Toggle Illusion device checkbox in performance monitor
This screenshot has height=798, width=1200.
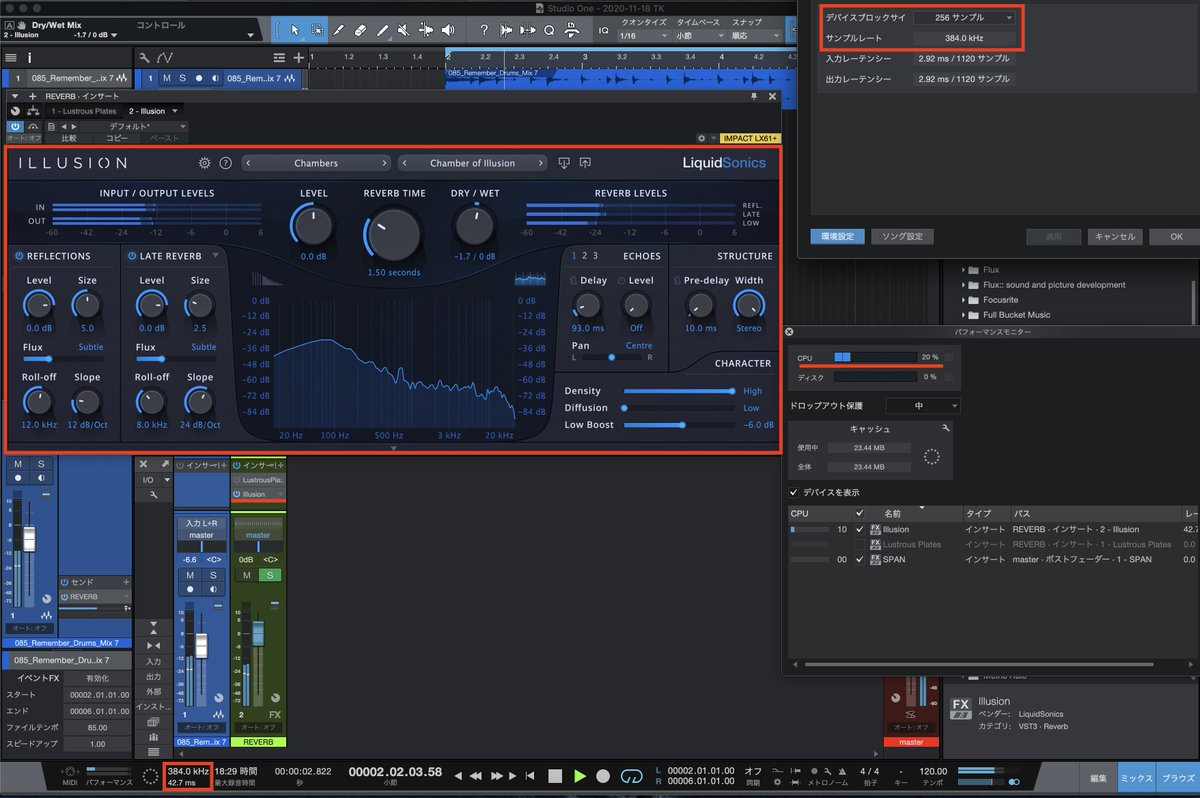(x=859, y=529)
